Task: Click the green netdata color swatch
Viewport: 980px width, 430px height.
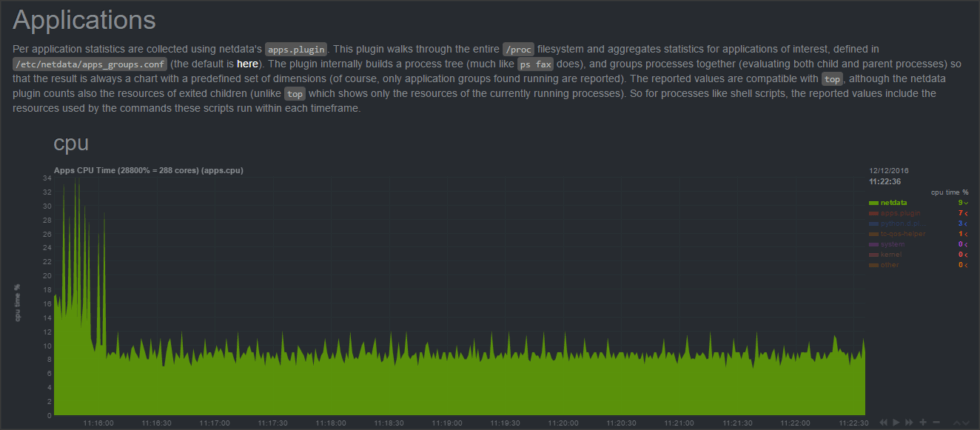Action: pyautogui.click(x=873, y=202)
